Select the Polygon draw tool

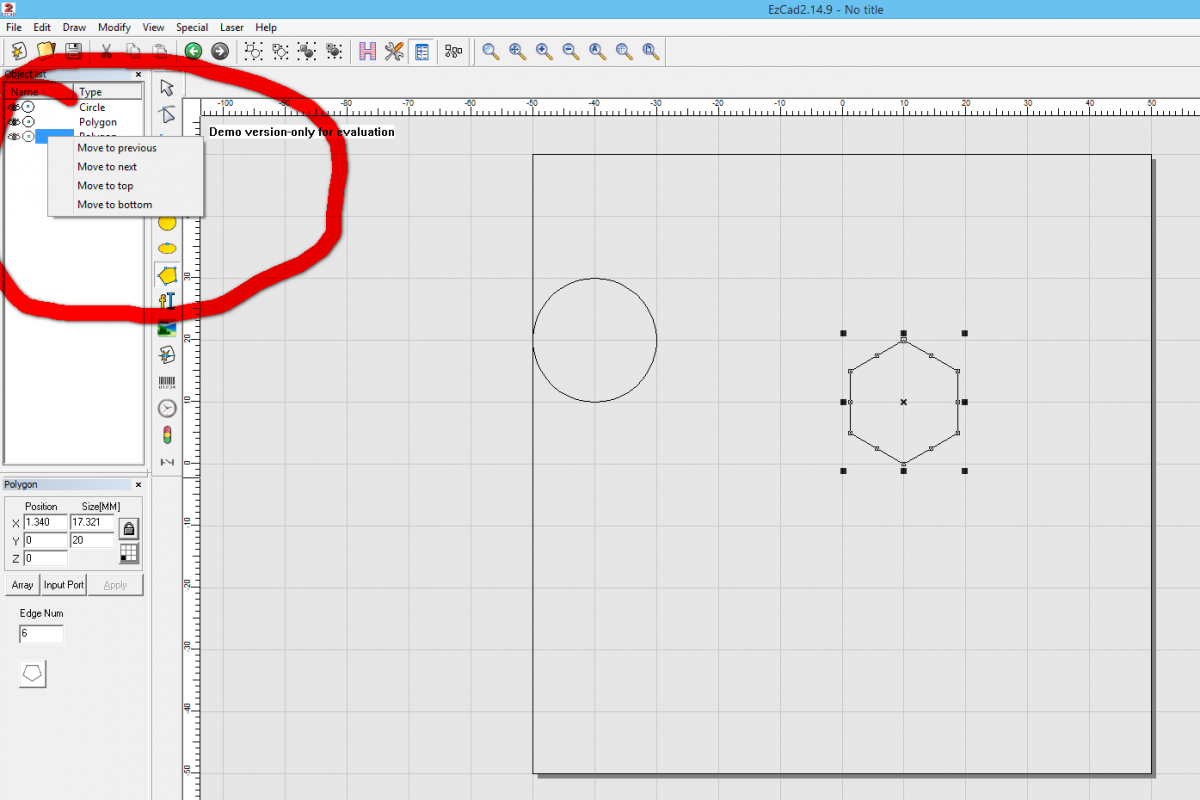167,275
